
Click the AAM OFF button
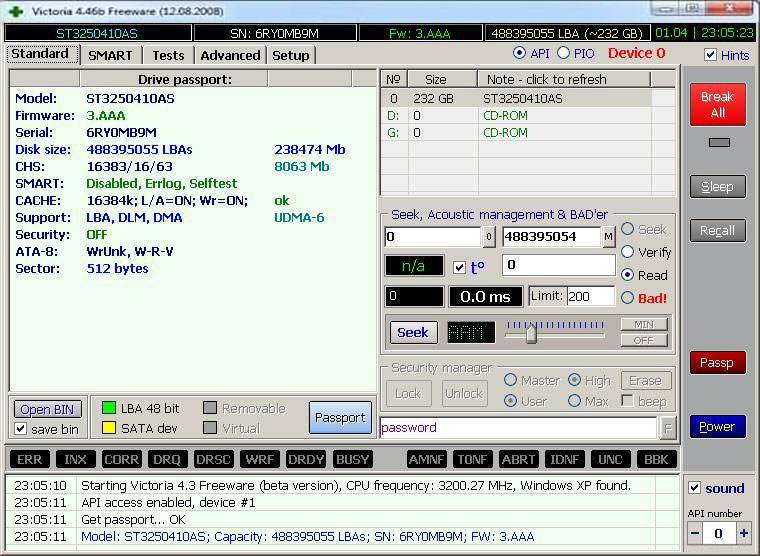coord(644,340)
